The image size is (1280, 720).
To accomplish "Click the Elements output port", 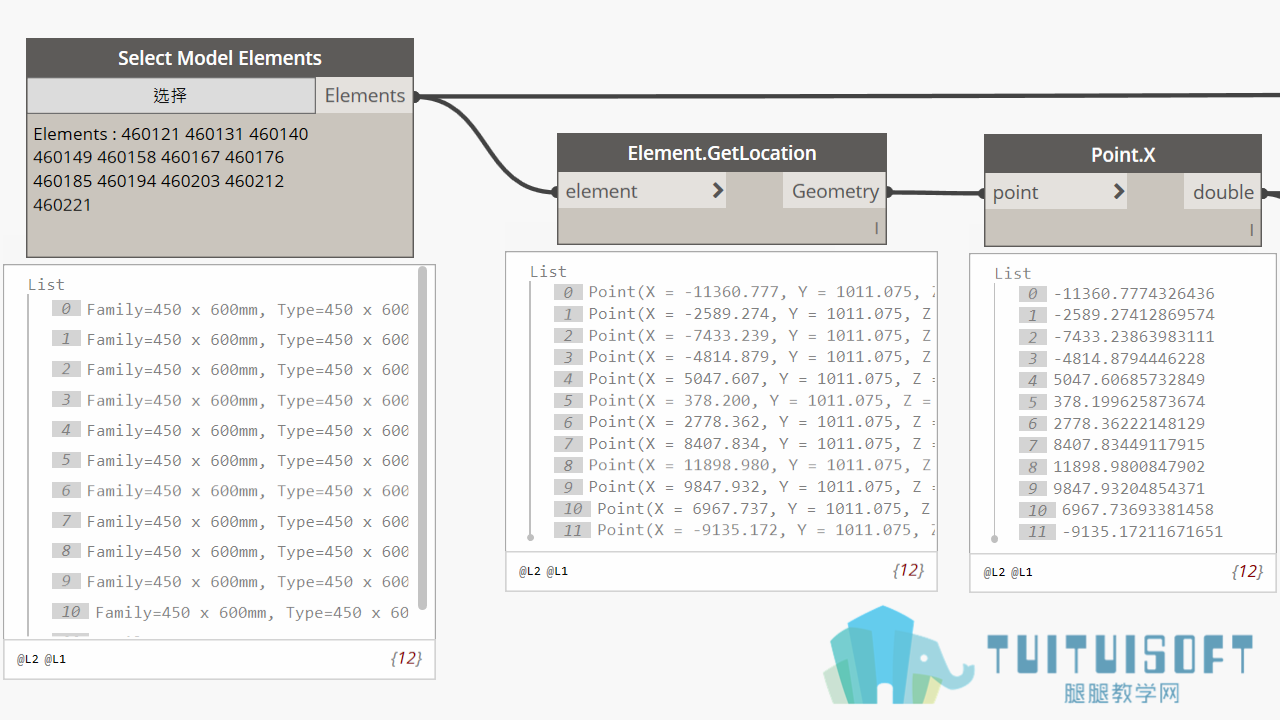I will point(364,95).
